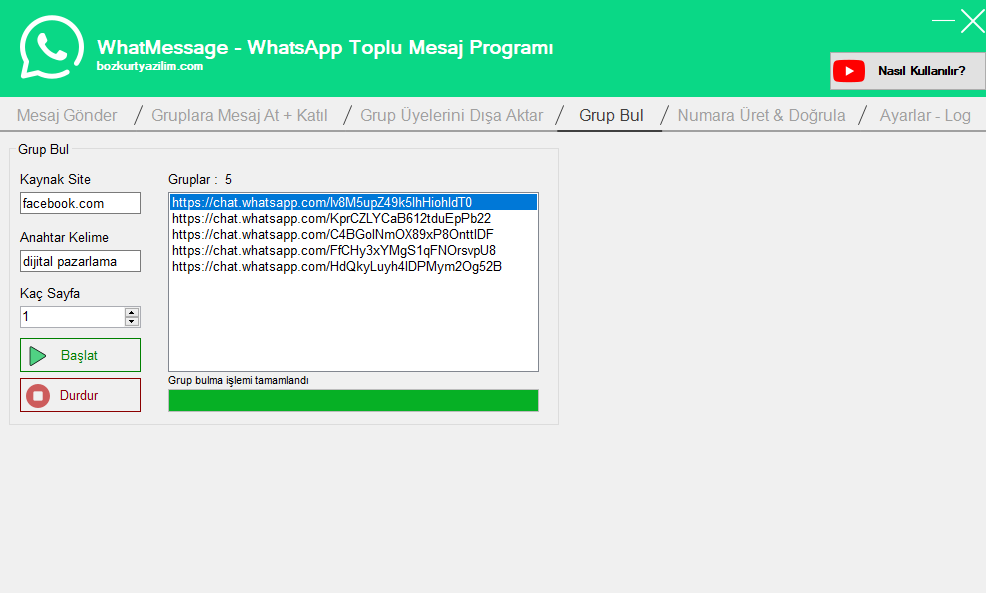Click the green progress bar
This screenshot has height=593, width=986.
353,401
